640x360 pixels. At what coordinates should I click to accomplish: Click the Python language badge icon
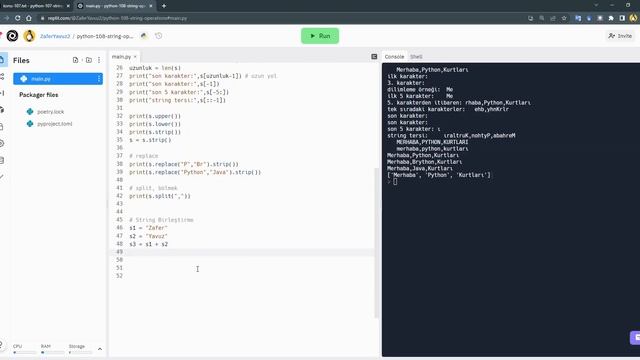pos(144,36)
